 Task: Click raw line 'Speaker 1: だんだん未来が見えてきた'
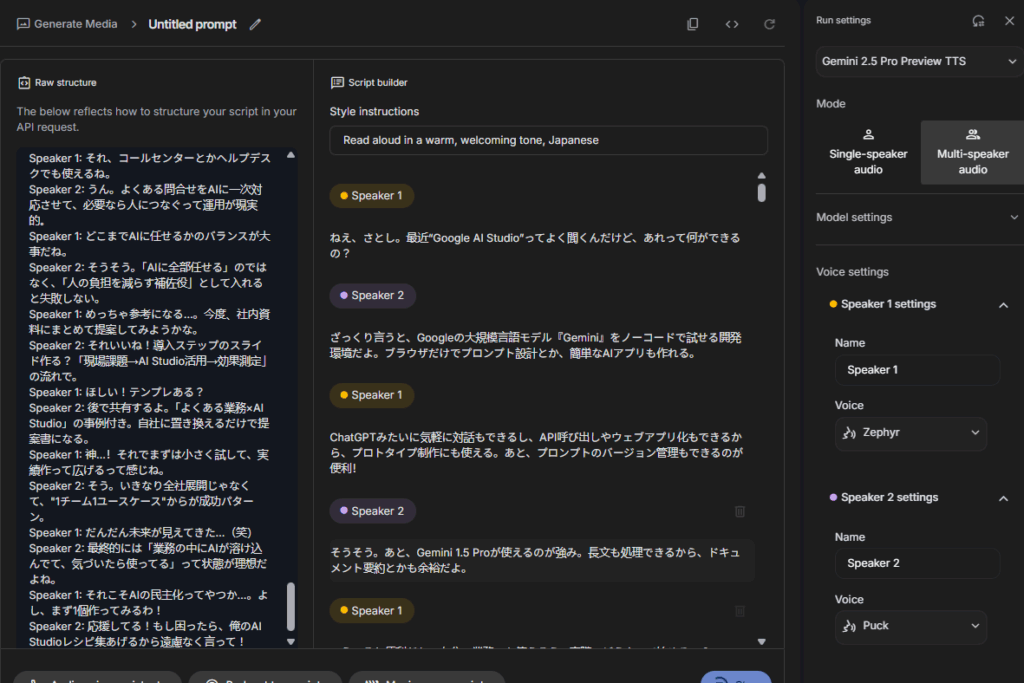[140, 532]
